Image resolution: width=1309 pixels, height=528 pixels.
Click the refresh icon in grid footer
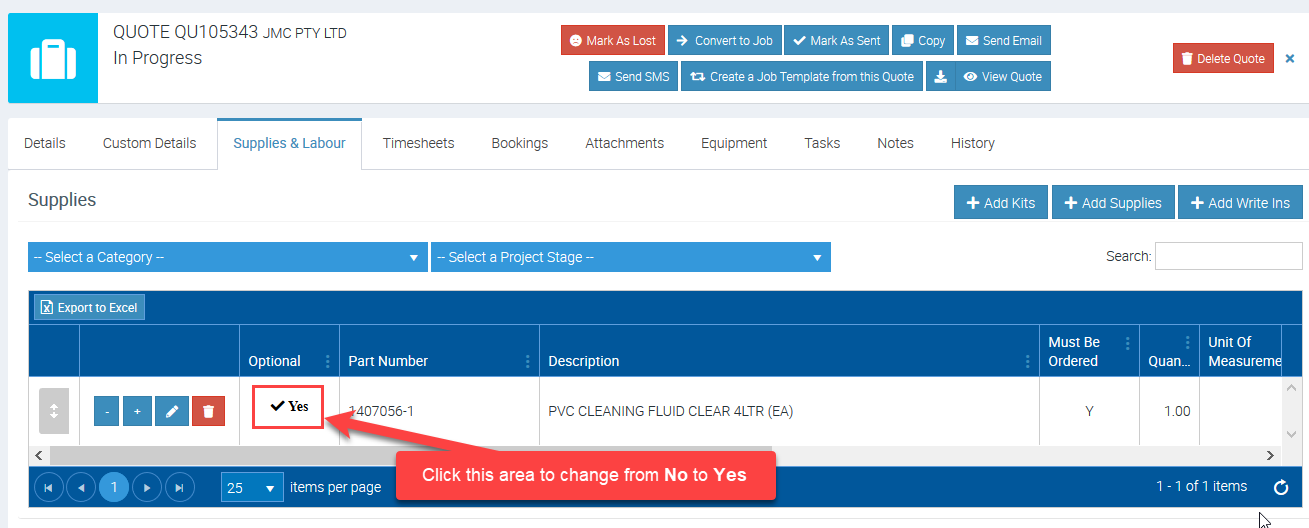tap(1281, 488)
